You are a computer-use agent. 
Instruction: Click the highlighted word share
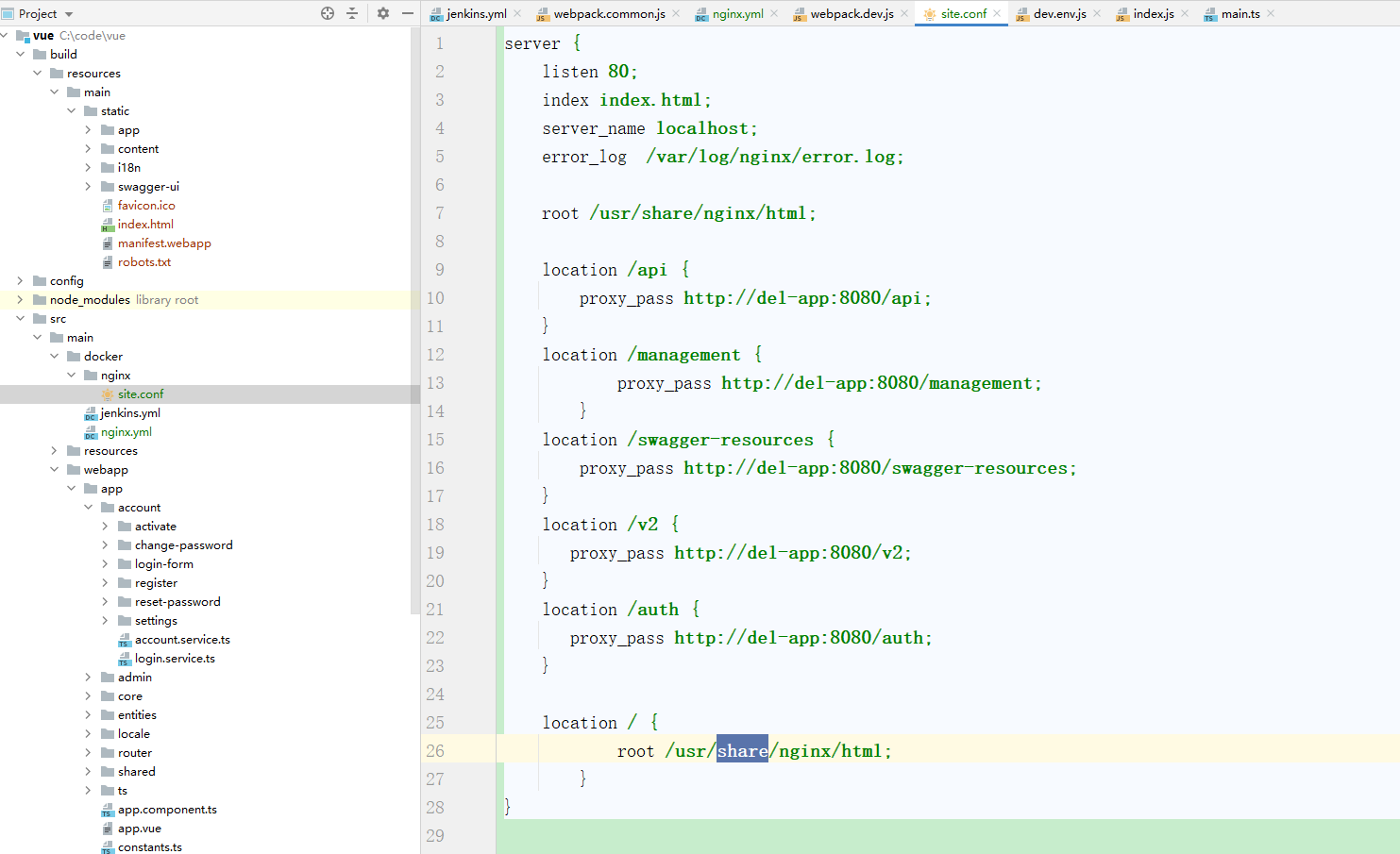(742, 751)
